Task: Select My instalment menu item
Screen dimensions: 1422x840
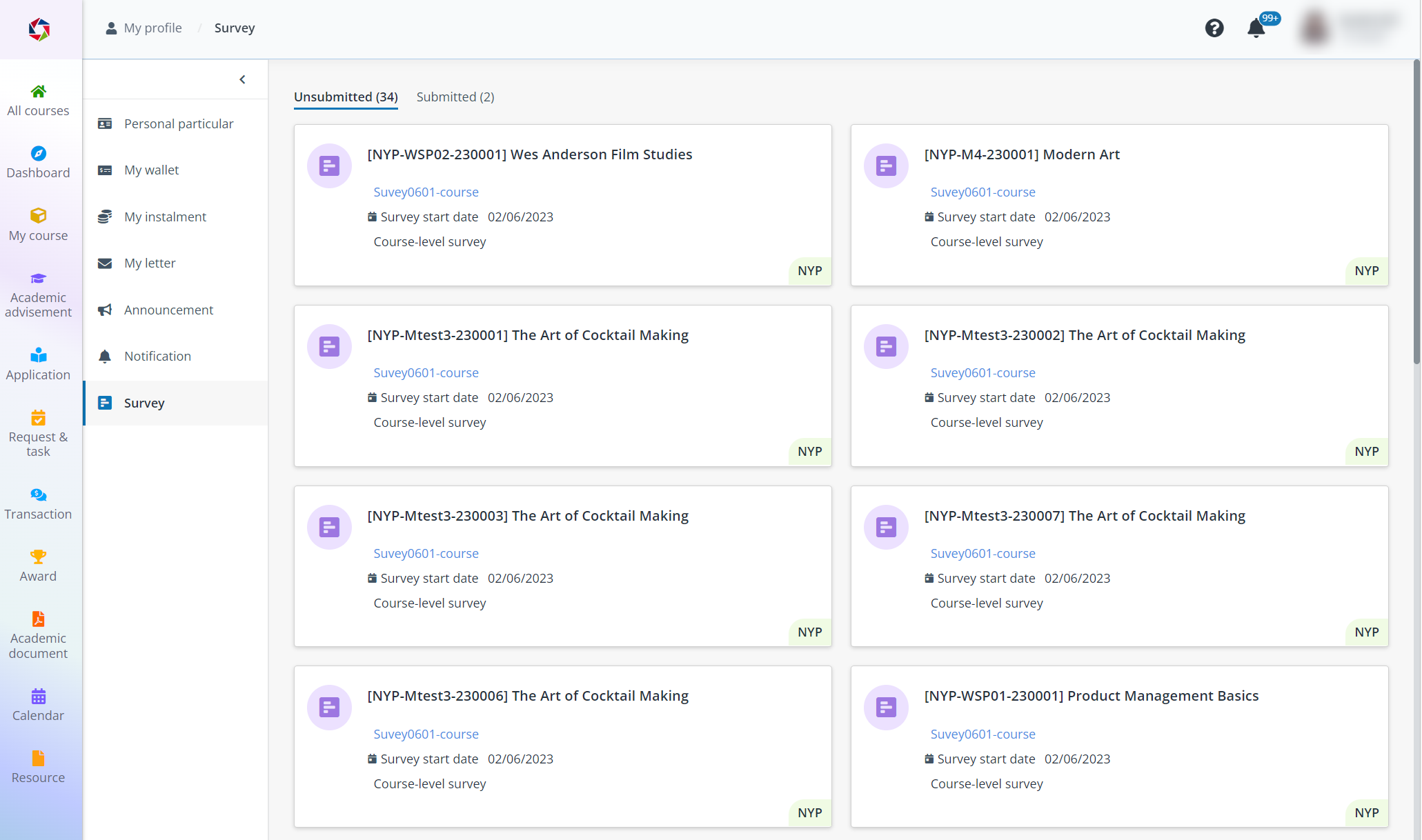Action: pos(175,217)
